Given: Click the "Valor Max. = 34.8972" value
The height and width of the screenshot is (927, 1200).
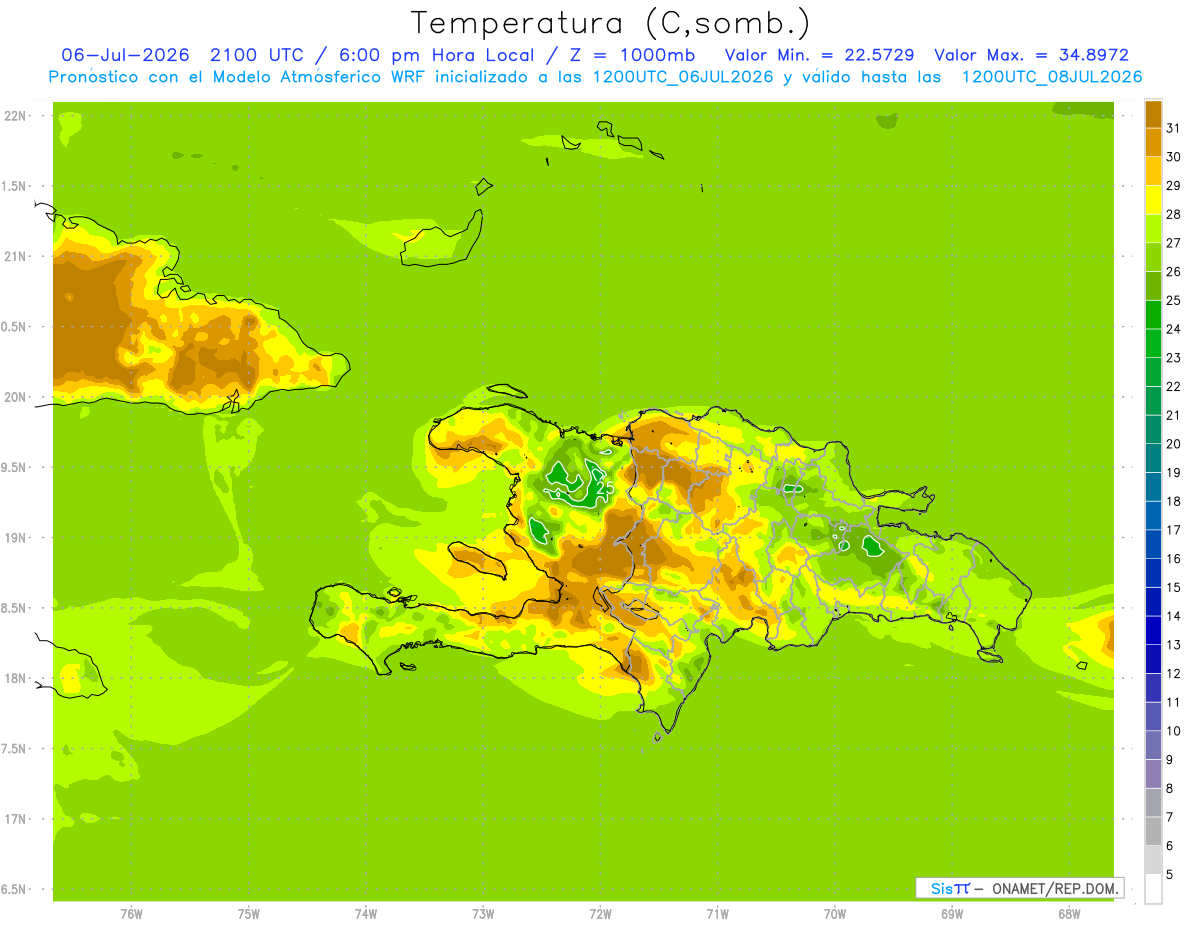Looking at the screenshot, I should click(1031, 55).
